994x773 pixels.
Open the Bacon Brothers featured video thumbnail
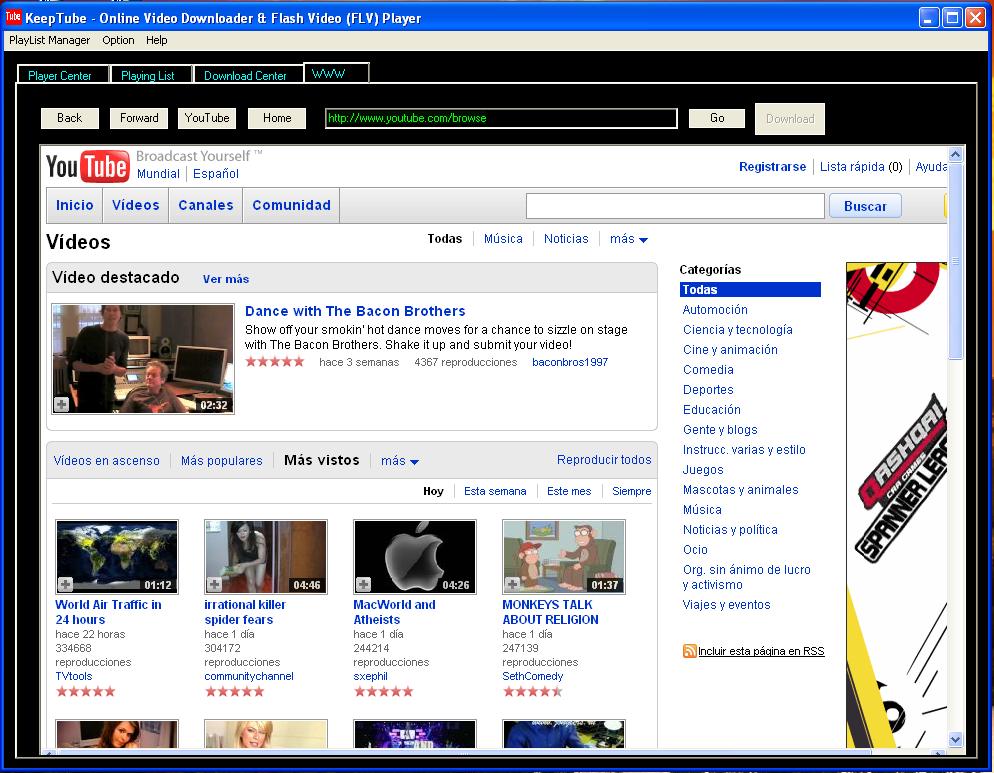143,359
